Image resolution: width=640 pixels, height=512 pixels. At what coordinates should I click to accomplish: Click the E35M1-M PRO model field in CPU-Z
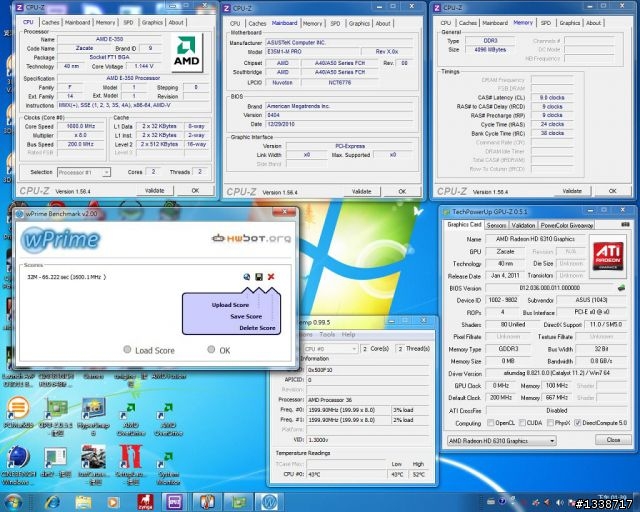pyautogui.click(x=313, y=52)
